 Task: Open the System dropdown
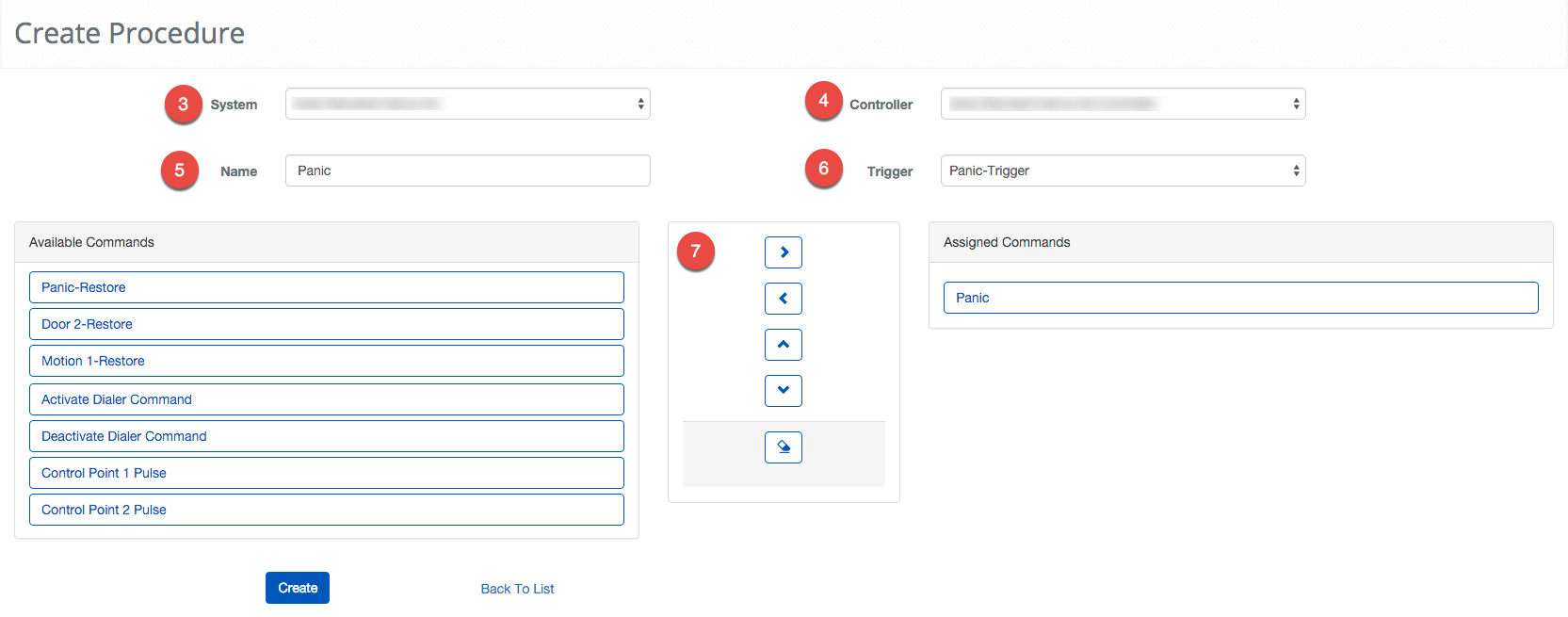point(467,104)
